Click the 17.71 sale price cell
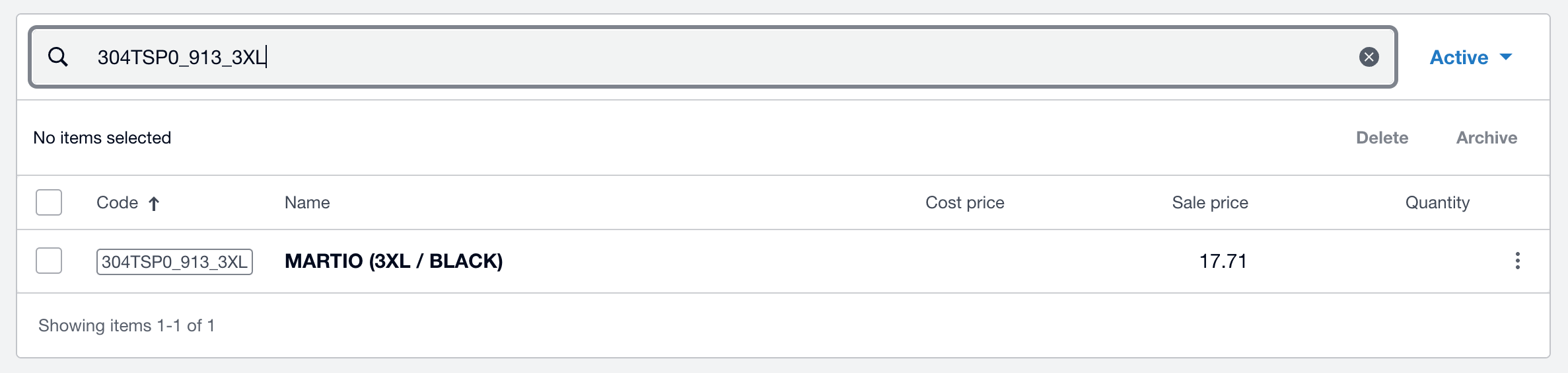 click(1223, 261)
